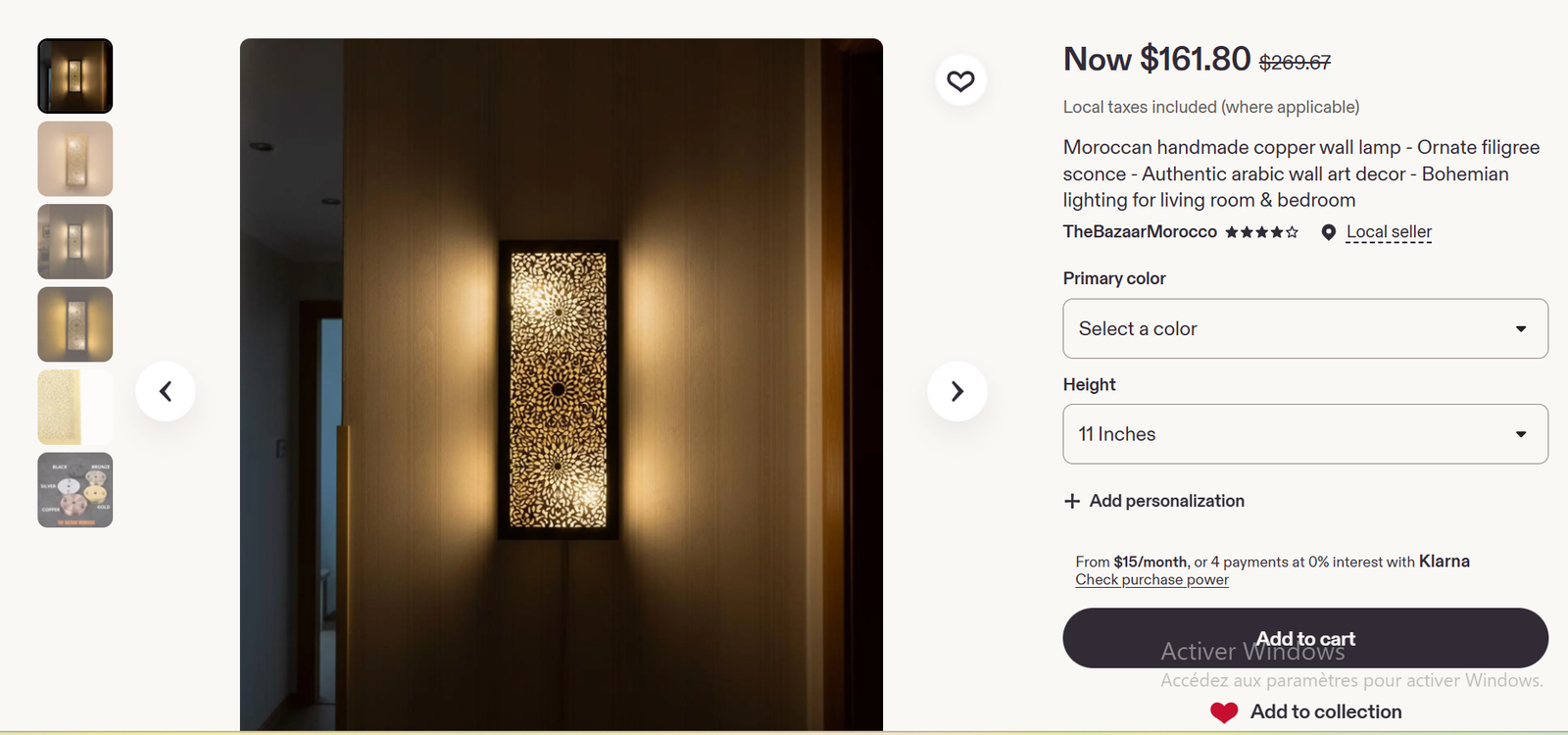Select the second lamp thumbnail
Image resolution: width=1568 pixels, height=735 pixels.
(75, 159)
